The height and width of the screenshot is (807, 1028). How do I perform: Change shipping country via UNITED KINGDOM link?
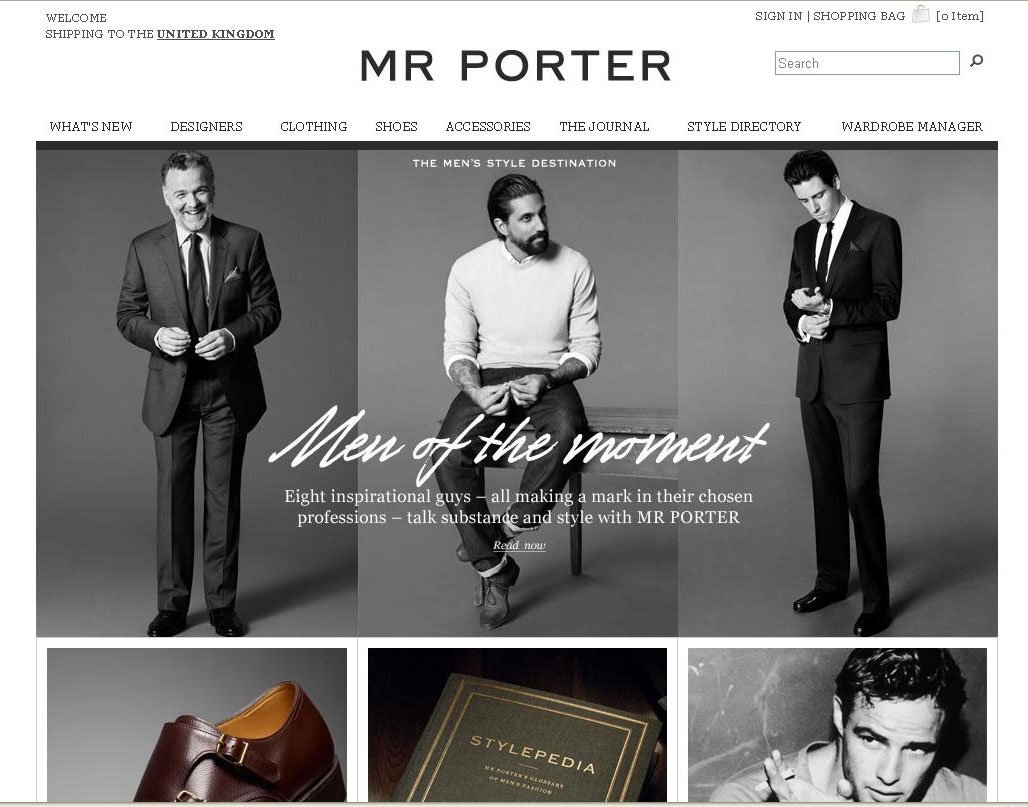[216, 34]
